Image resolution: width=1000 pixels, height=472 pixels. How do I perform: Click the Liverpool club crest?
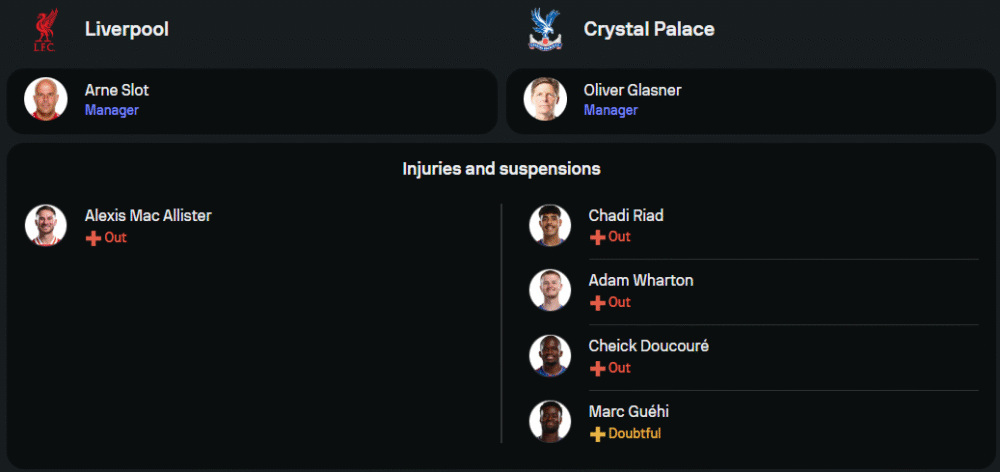pos(44,30)
